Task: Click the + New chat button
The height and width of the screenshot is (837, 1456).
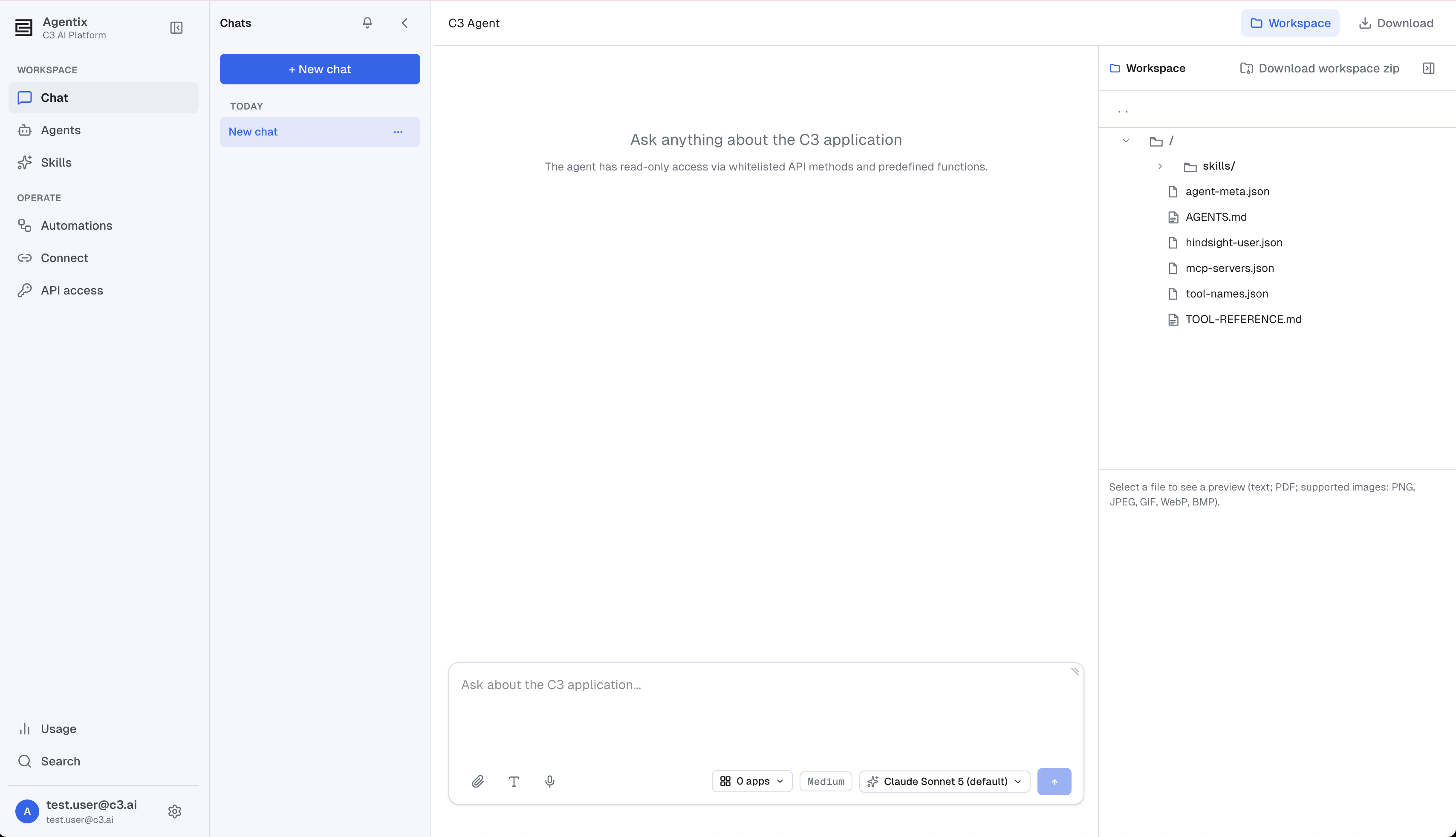Action: tap(320, 69)
